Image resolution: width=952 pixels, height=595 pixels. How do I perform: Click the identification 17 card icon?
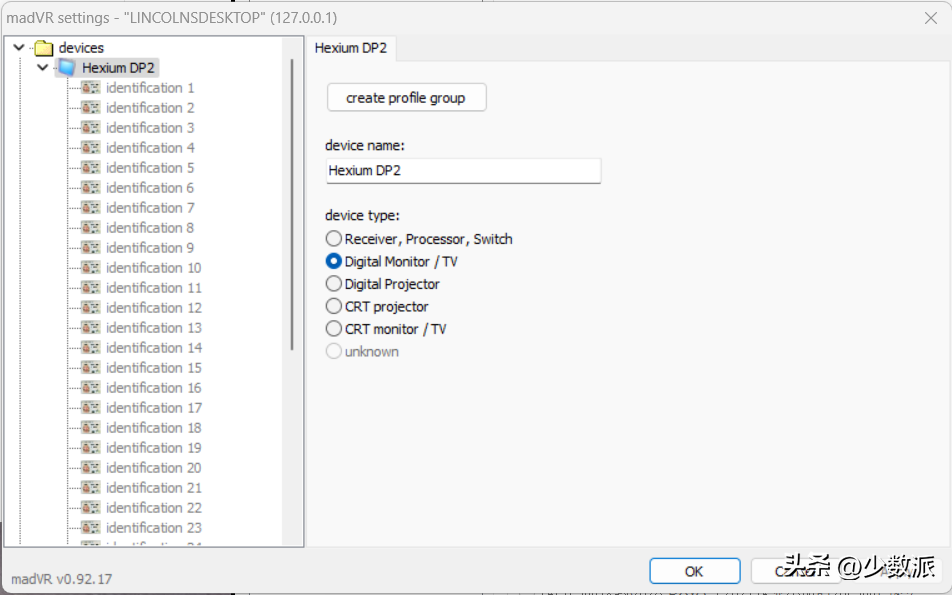click(91, 408)
